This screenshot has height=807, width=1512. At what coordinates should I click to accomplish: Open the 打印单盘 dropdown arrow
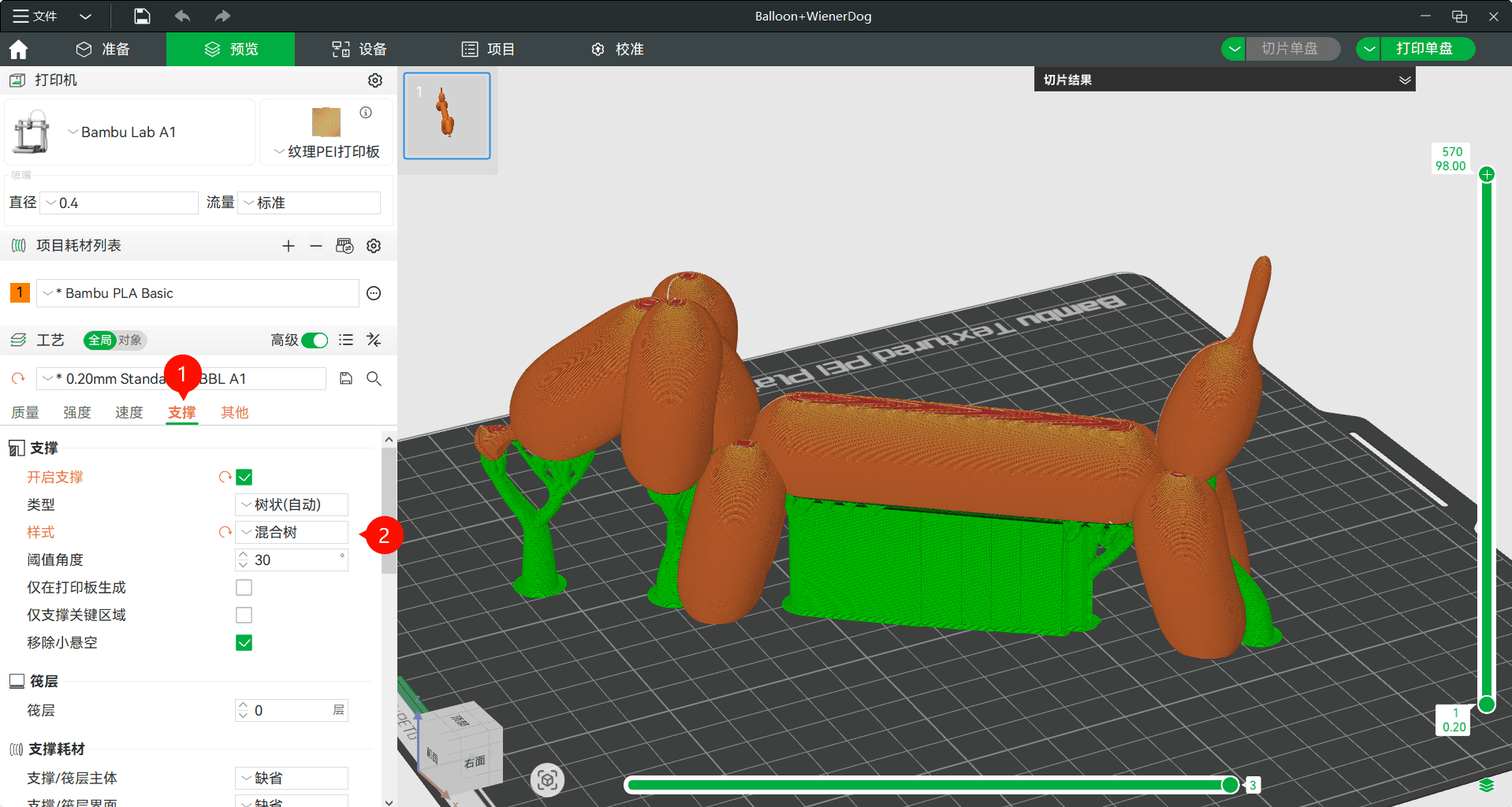tap(1369, 49)
